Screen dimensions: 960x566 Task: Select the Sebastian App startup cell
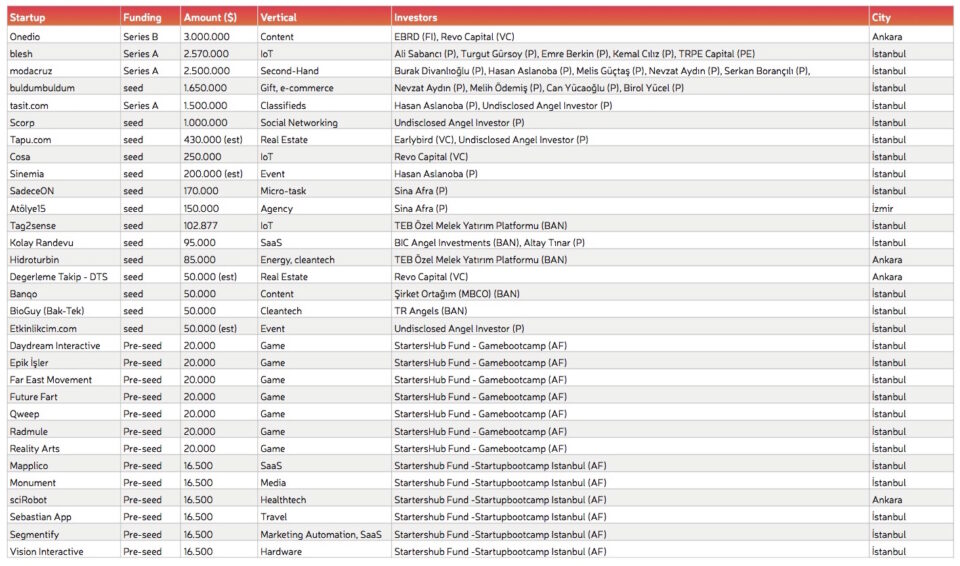(x=64, y=517)
